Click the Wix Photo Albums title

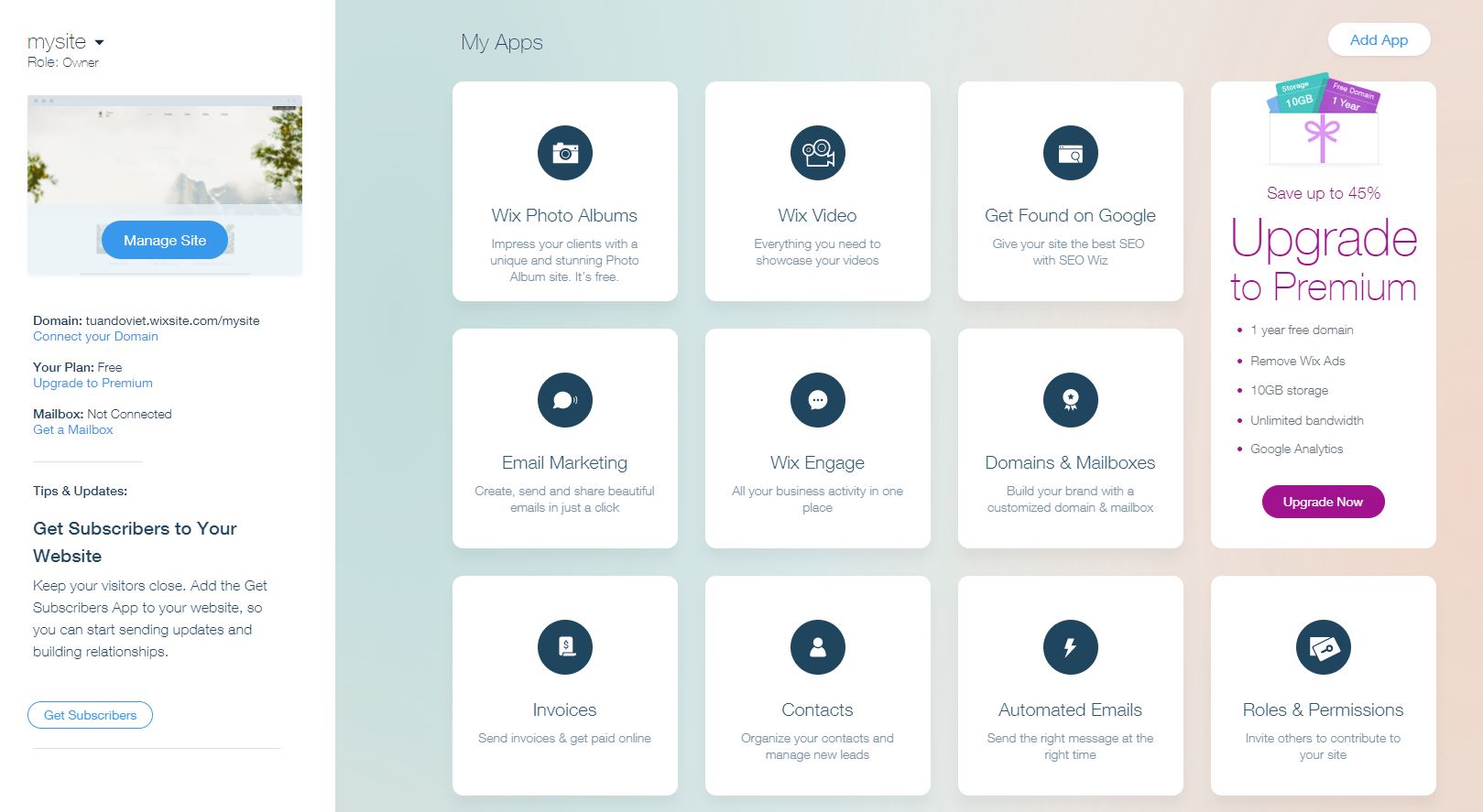564,215
